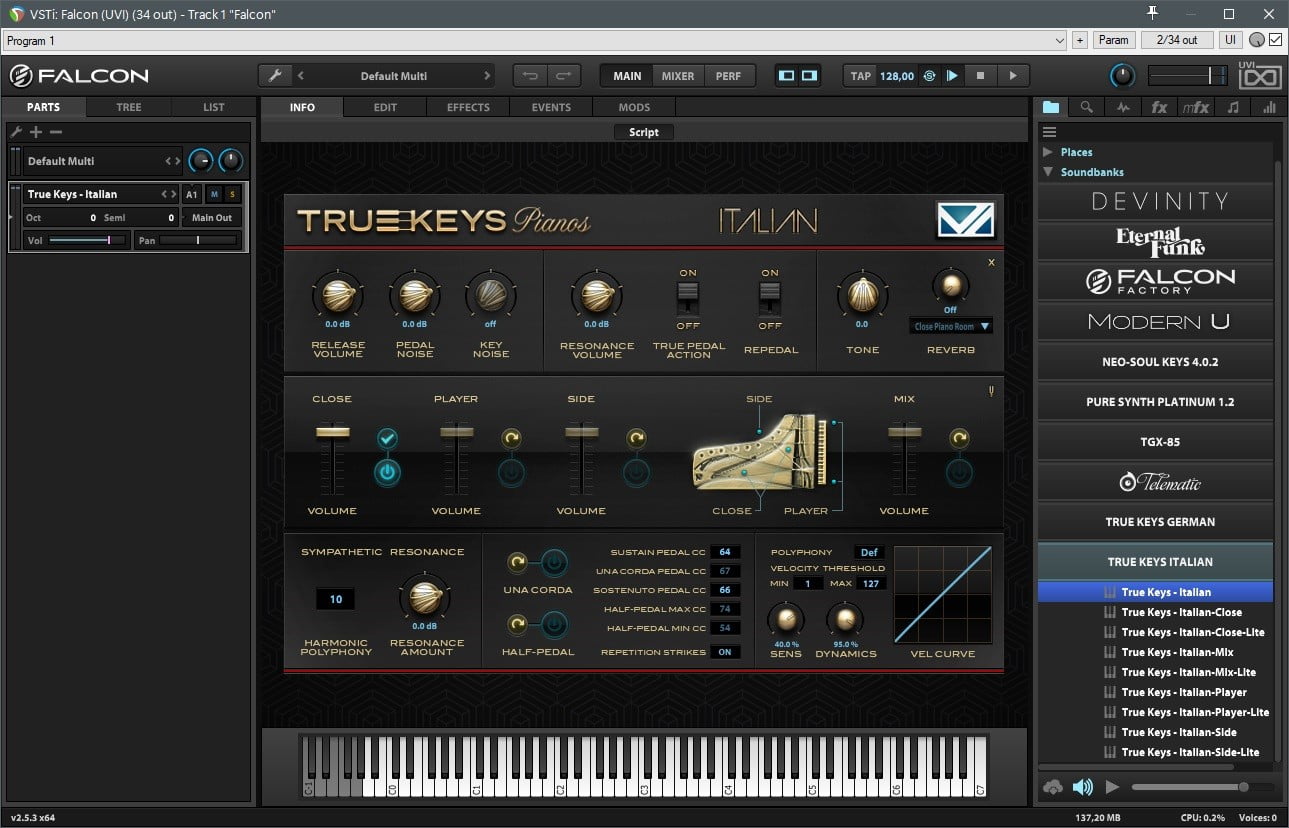Go to previous multi with left chevron
Image resolution: width=1289 pixels, height=828 pixels.
tap(301, 76)
